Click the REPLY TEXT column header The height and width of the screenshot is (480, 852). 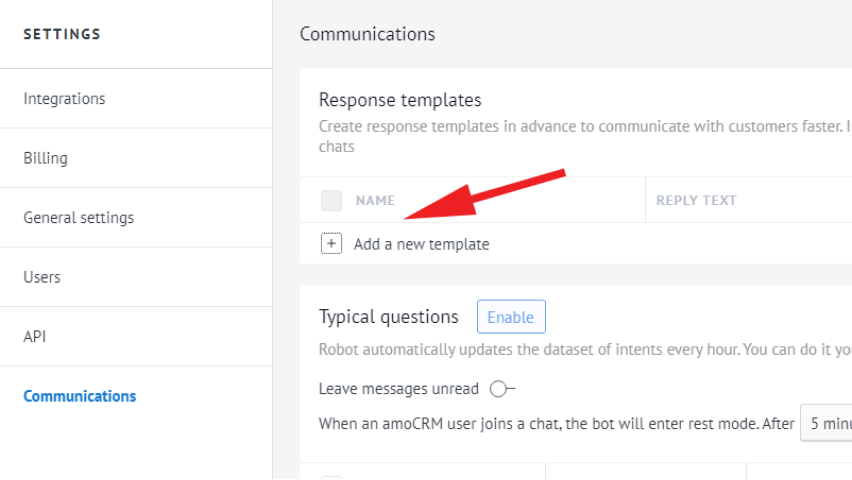pos(696,201)
